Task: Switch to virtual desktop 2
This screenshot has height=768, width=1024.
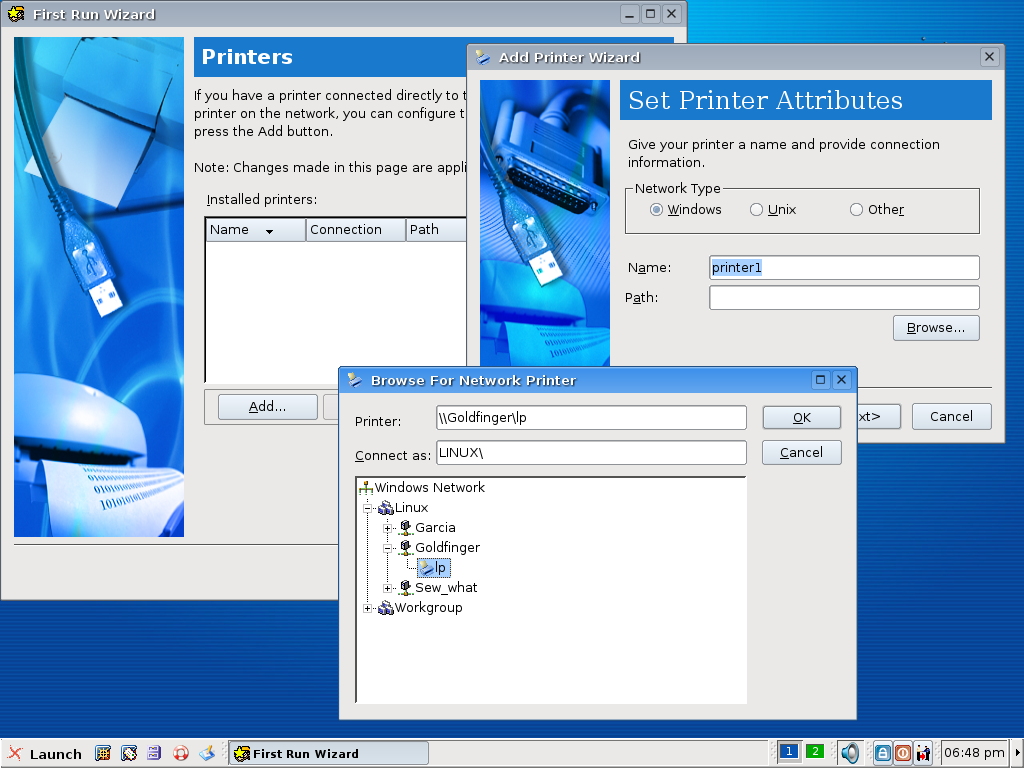Action: click(815, 752)
